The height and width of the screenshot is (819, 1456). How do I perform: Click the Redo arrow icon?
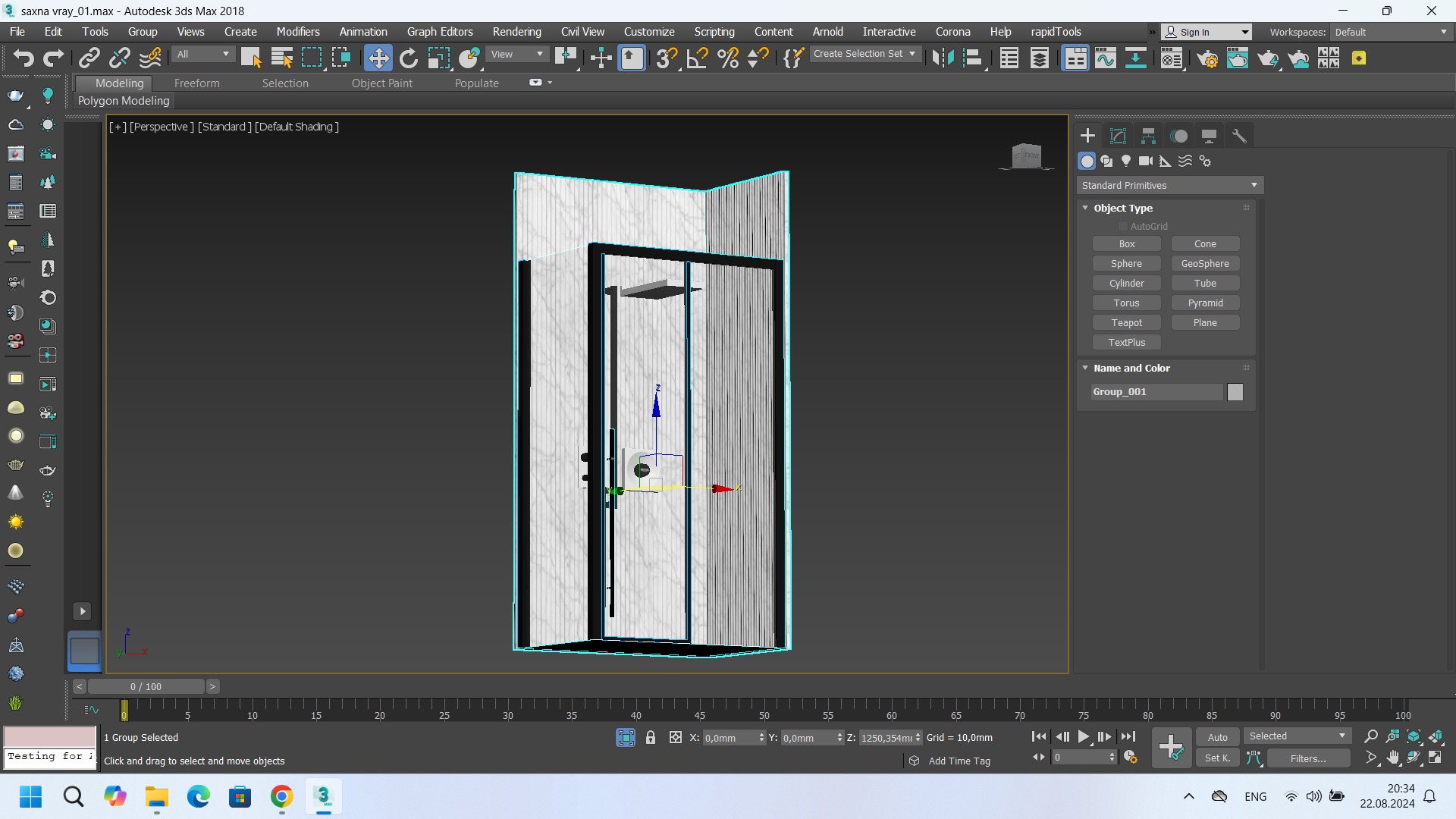point(53,58)
